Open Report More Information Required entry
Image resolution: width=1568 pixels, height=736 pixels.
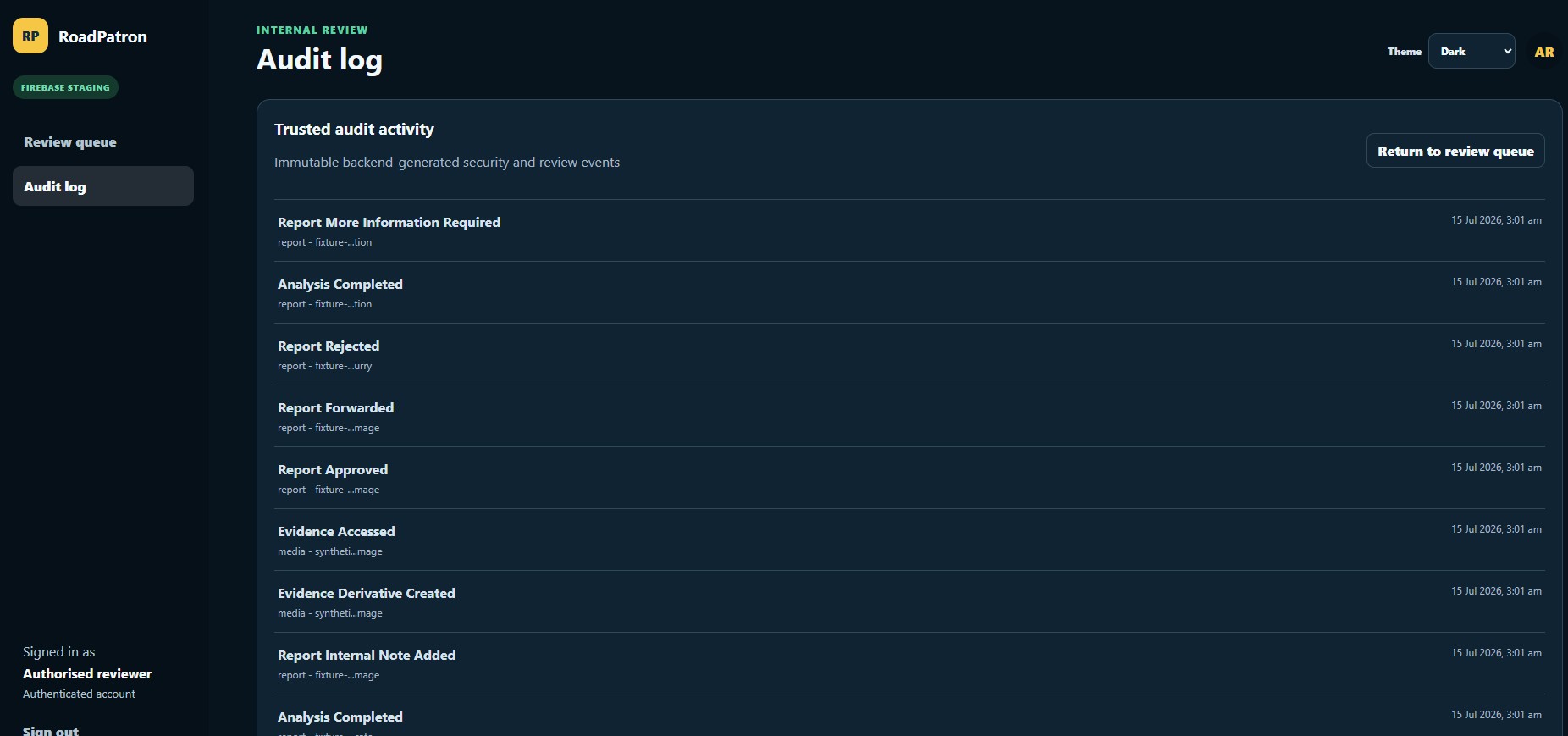[x=909, y=230]
